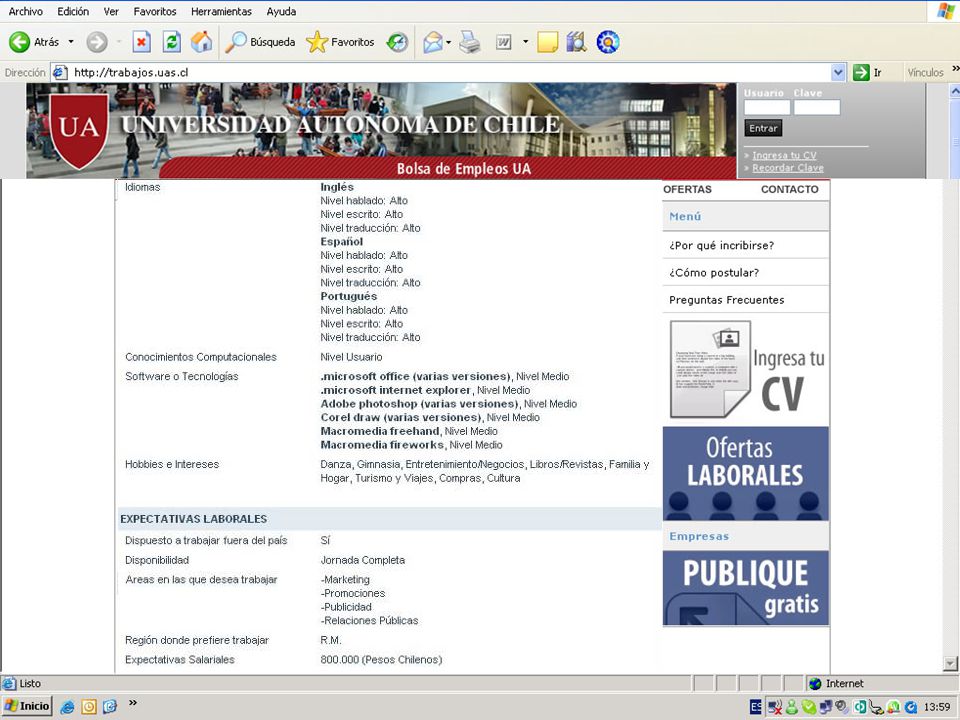This screenshot has height=720, width=960.
Task: Select the Jornada Completa value
Action: (362, 560)
